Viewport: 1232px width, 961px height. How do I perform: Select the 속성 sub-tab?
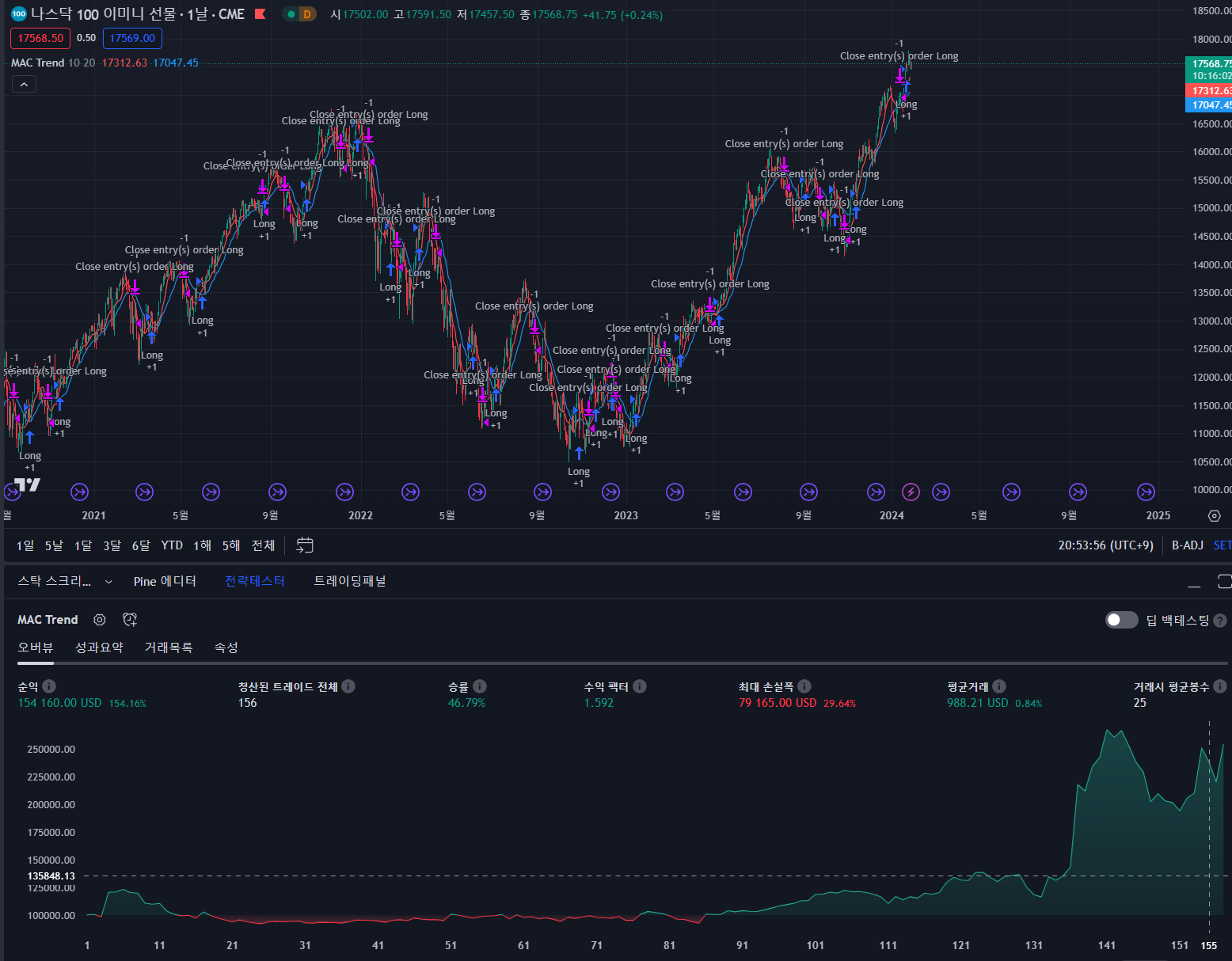226,648
